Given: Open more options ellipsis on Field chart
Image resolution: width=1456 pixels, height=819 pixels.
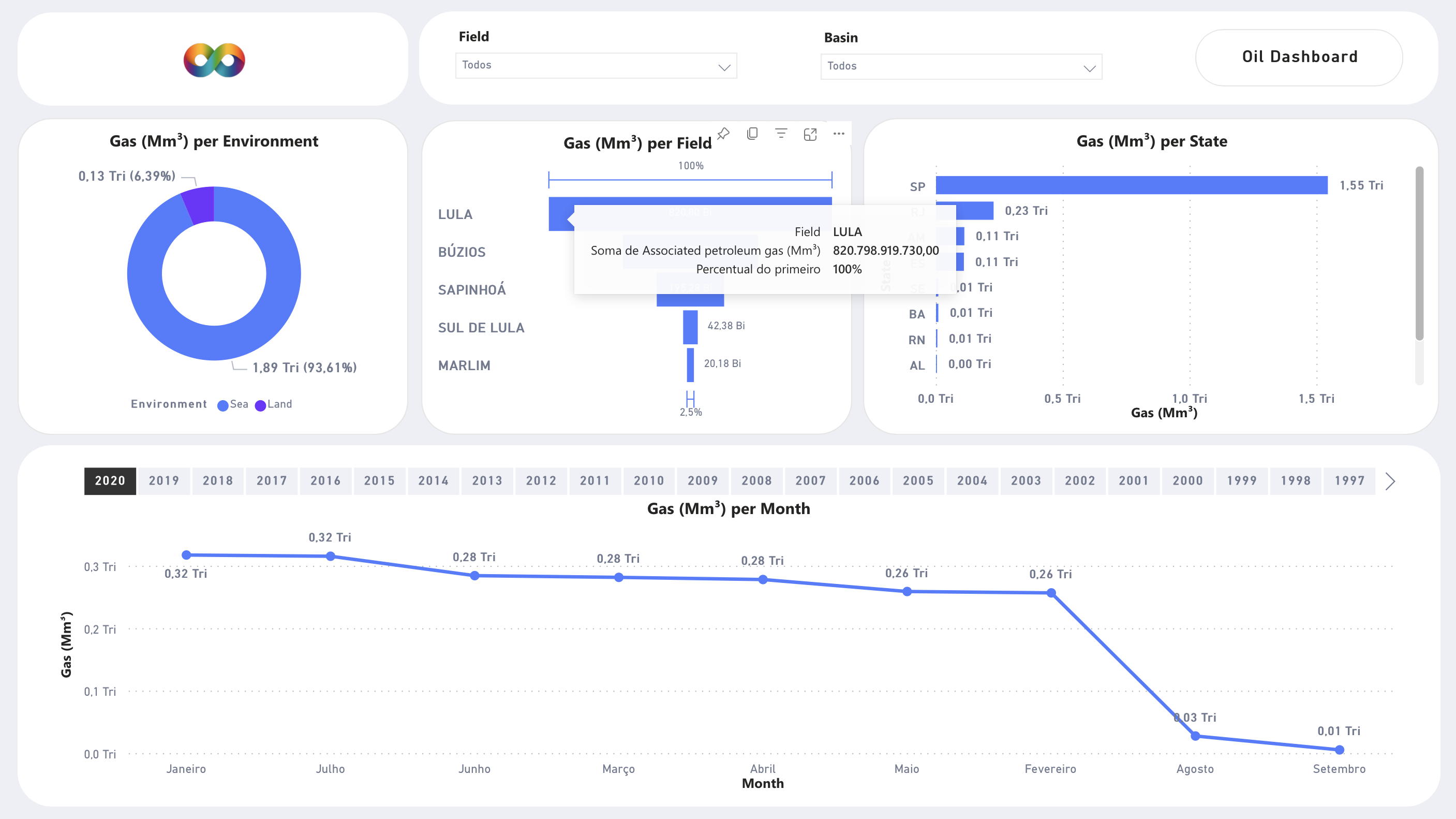Looking at the screenshot, I should 839,134.
